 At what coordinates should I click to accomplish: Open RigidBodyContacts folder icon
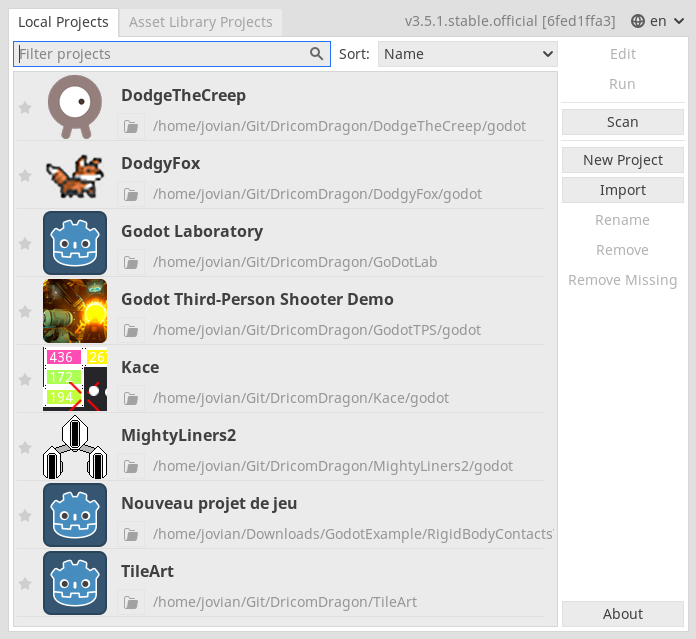coord(131,534)
